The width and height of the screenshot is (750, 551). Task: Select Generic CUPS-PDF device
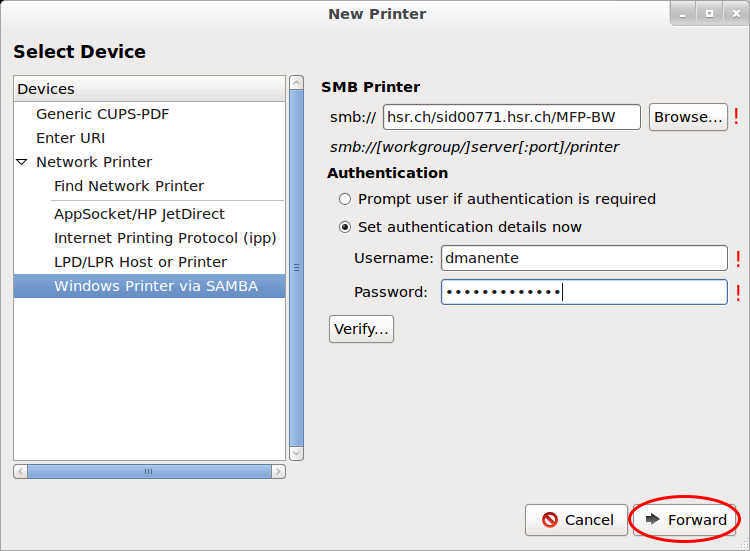[102, 114]
